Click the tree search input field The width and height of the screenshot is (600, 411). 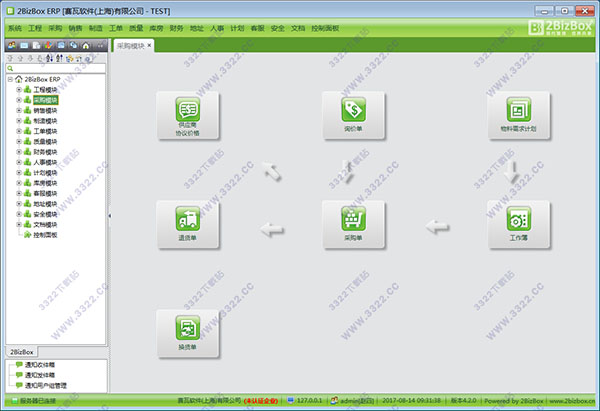[56, 68]
